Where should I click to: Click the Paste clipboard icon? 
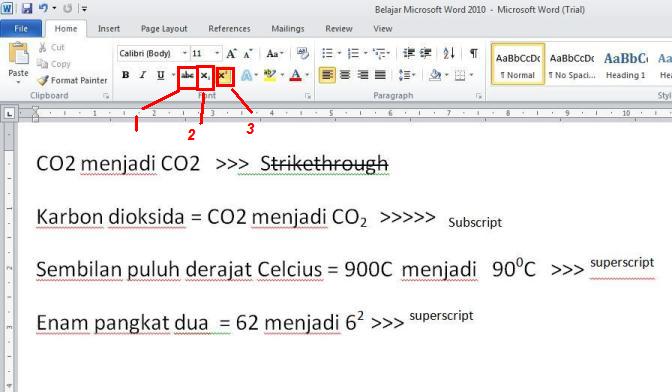18,54
